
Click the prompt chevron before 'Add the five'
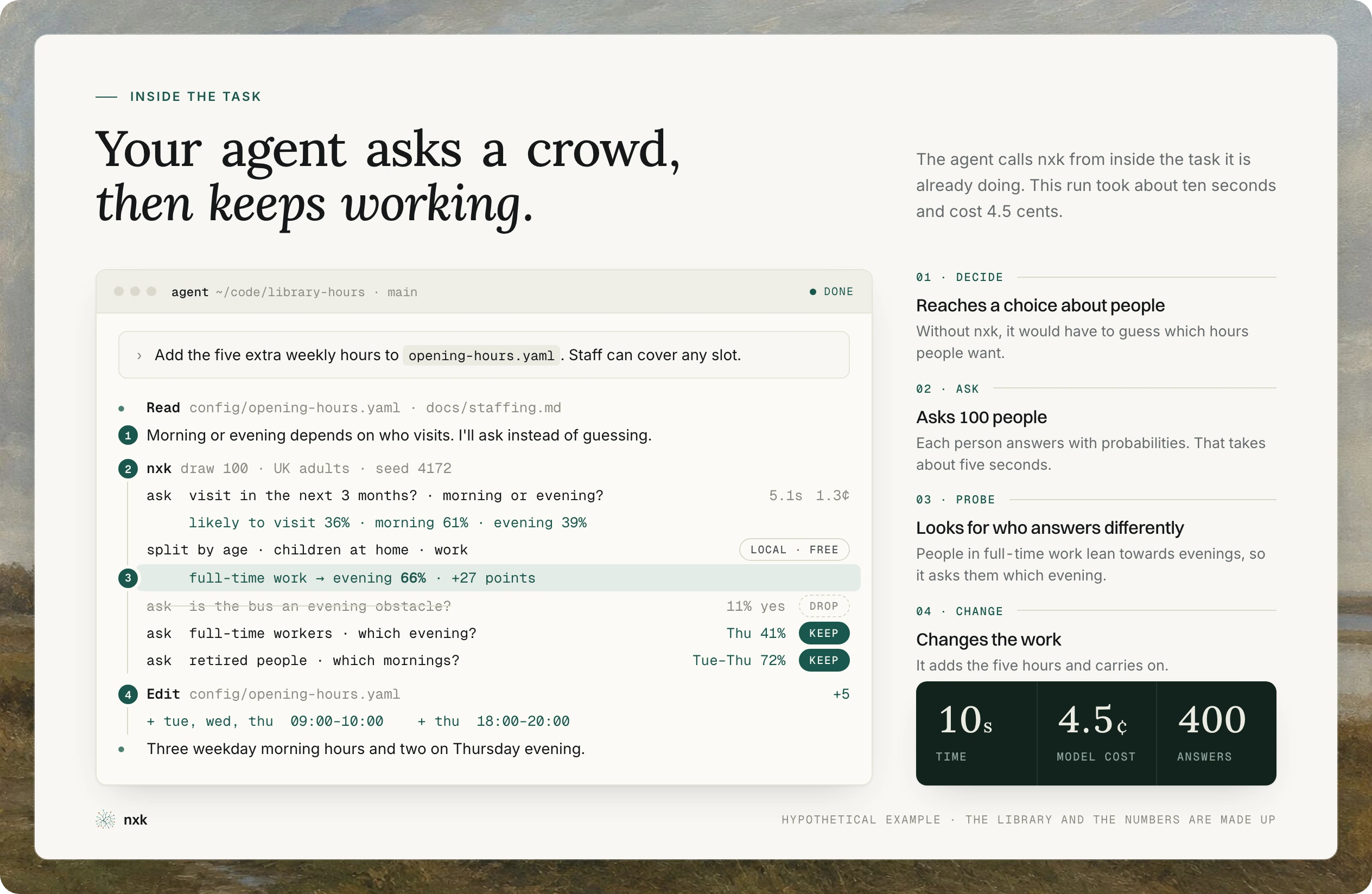pyautogui.click(x=139, y=355)
